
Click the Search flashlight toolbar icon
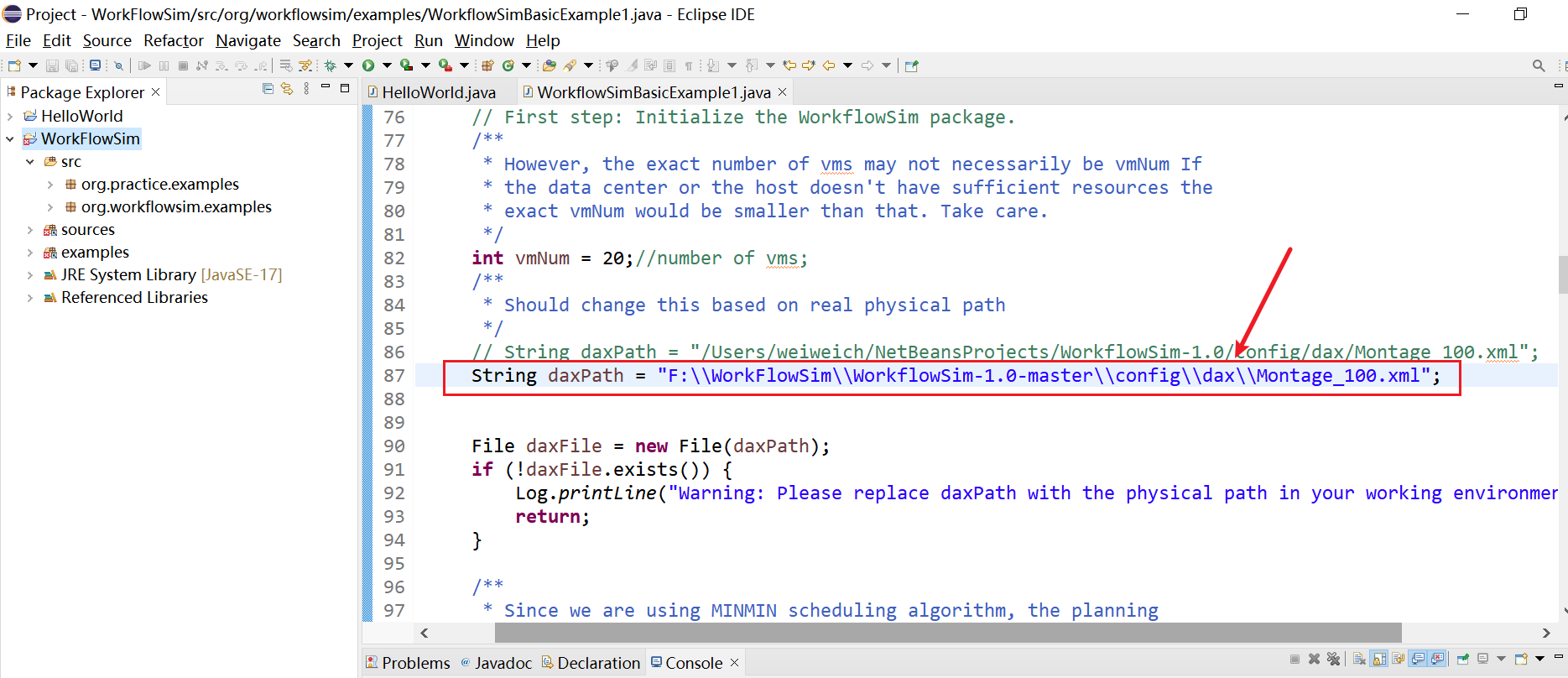coord(569,65)
